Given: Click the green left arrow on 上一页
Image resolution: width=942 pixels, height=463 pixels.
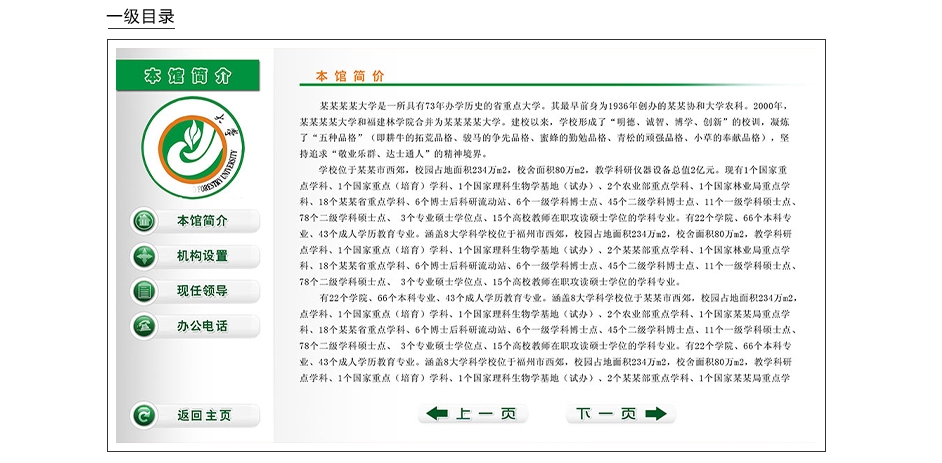Looking at the screenshot, I should [437, 414].
